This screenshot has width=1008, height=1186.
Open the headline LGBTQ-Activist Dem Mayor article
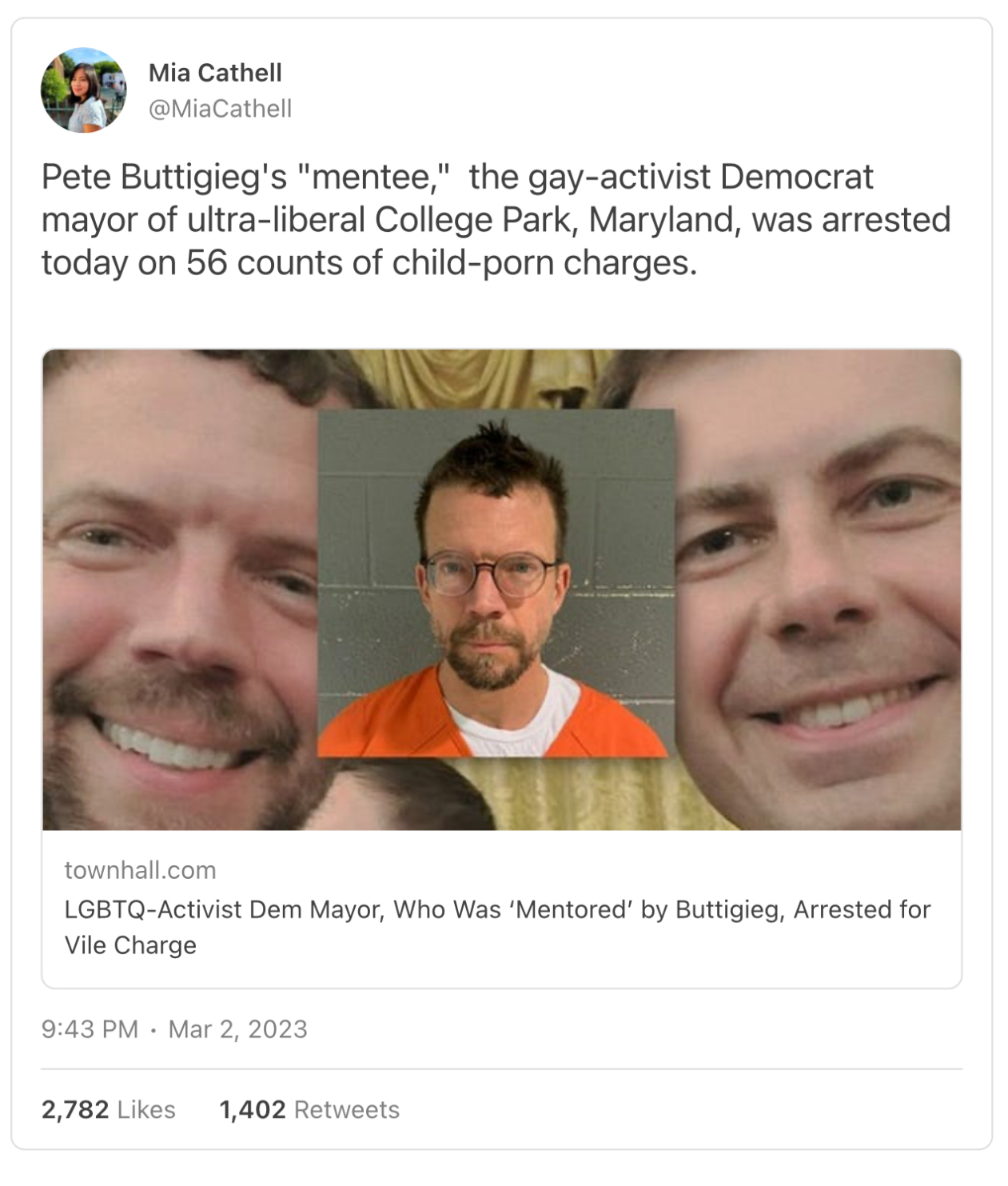[497, 909]
